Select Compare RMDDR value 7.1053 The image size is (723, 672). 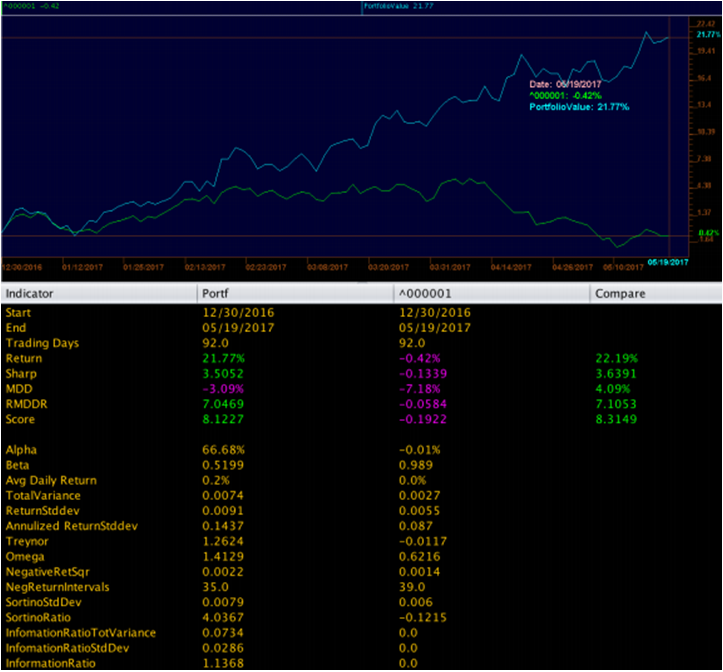616,404
